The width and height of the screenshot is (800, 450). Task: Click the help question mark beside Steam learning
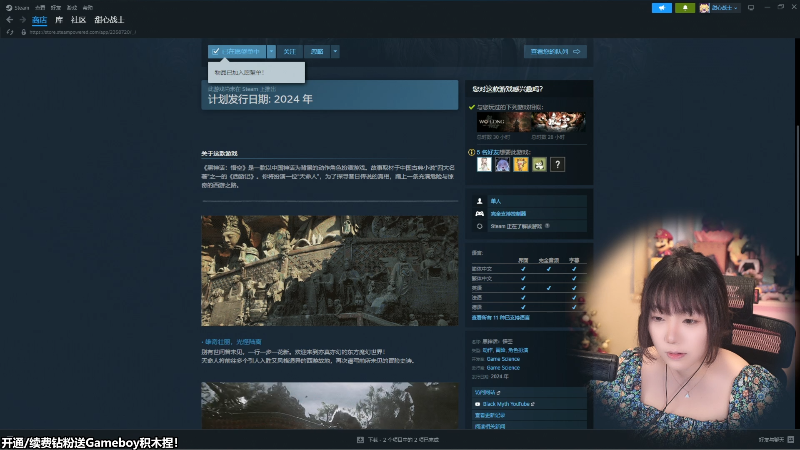click(x=547, y=226)
